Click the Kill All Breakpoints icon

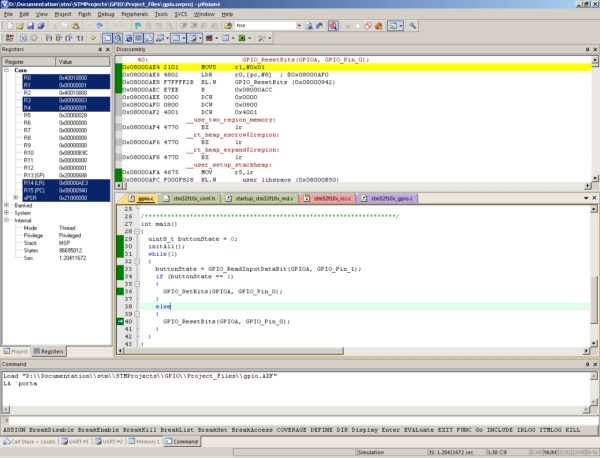tap(378, 26)
